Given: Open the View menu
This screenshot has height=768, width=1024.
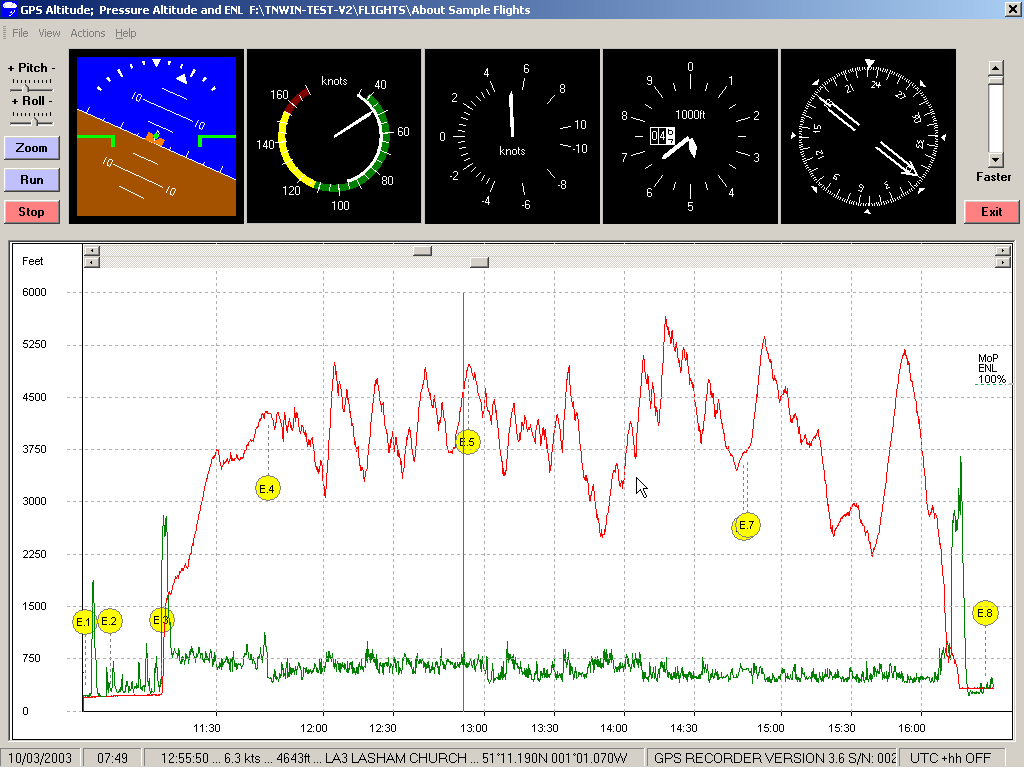Looking at the screenshot, I should pyautogui.click(x=49, y=33).
